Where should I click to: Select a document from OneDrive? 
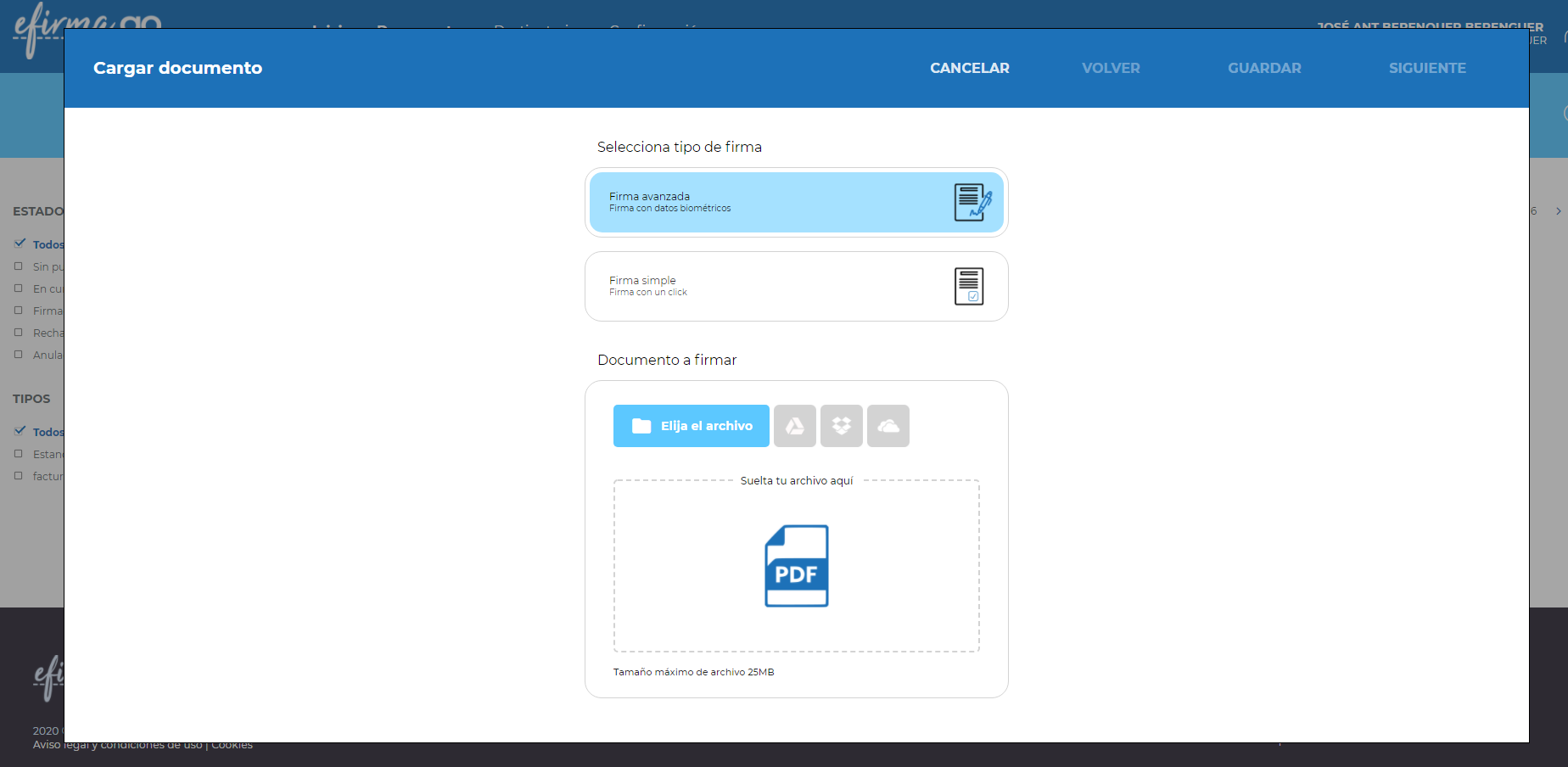click(x=888, y=426)
